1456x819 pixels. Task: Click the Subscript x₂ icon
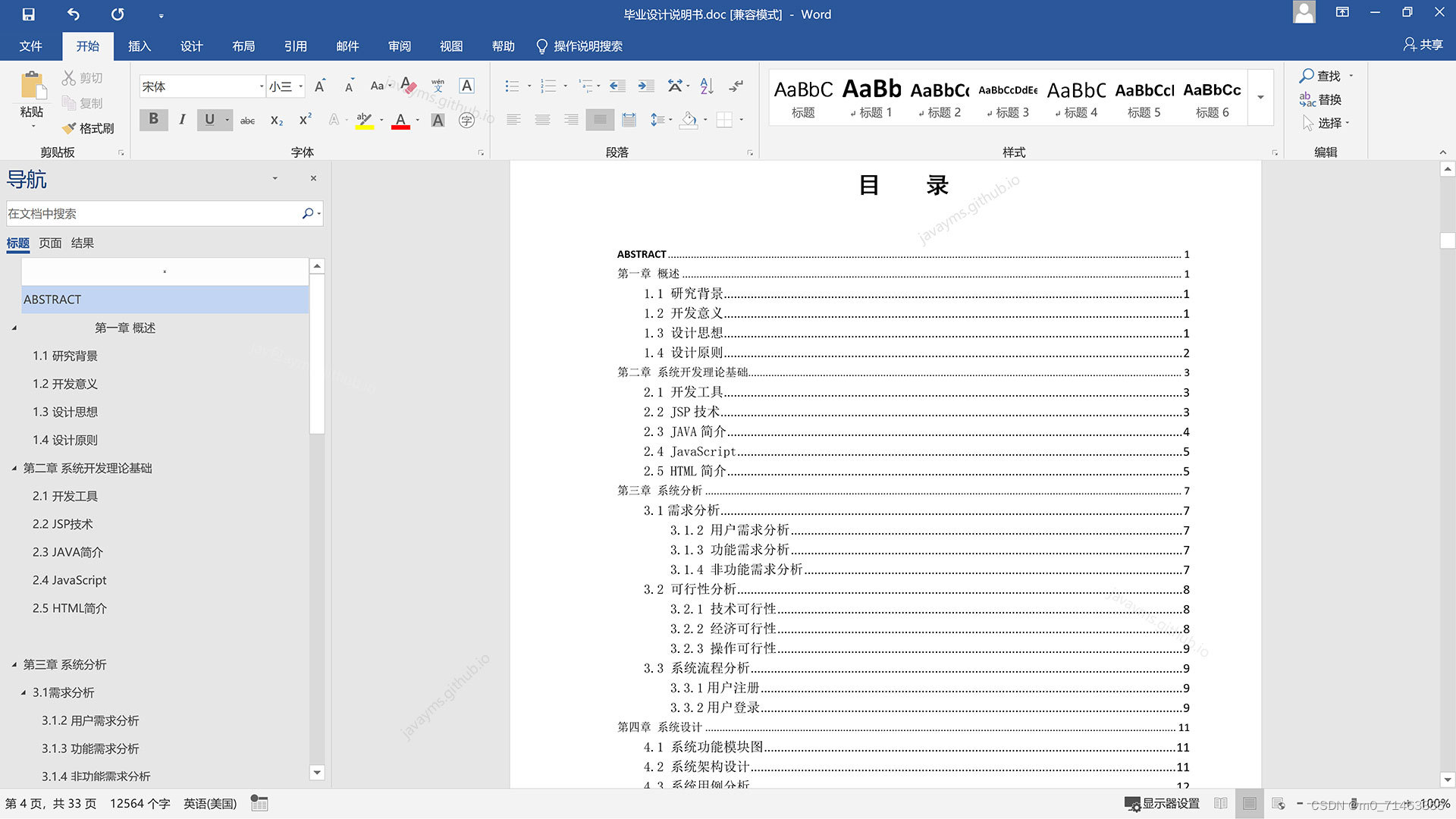pyautogui.click(x=277, y=120)
